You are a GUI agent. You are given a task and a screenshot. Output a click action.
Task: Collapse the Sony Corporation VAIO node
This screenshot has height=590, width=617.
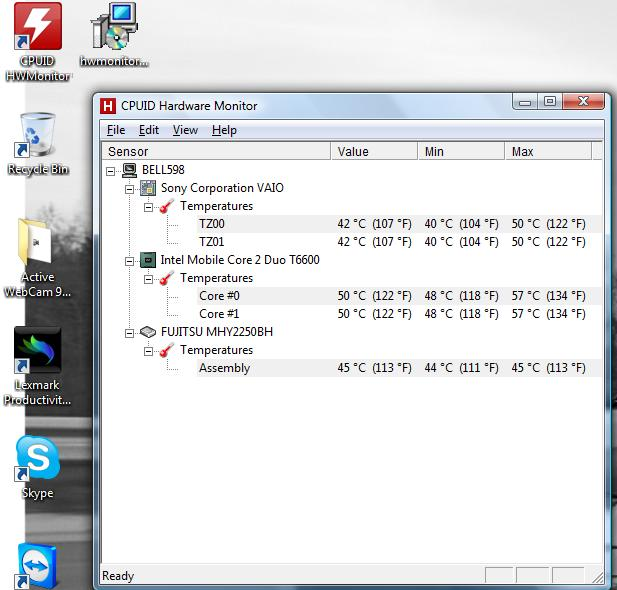129,189
